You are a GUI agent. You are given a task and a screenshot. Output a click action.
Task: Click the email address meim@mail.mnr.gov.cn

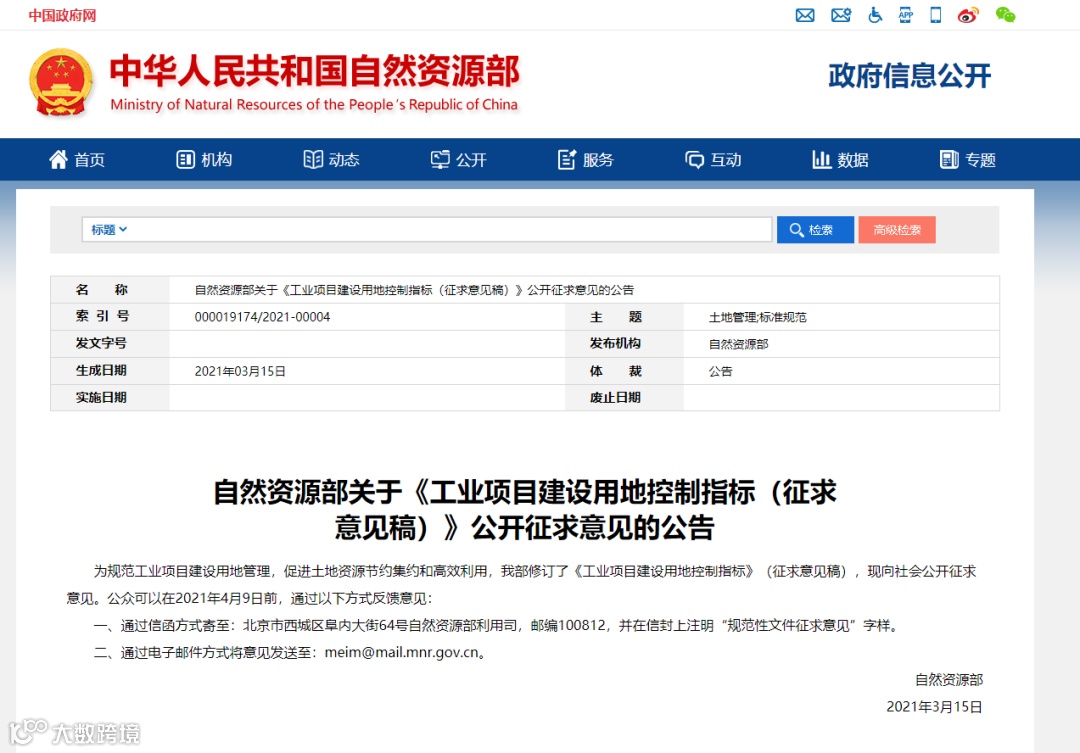[402, 652]
